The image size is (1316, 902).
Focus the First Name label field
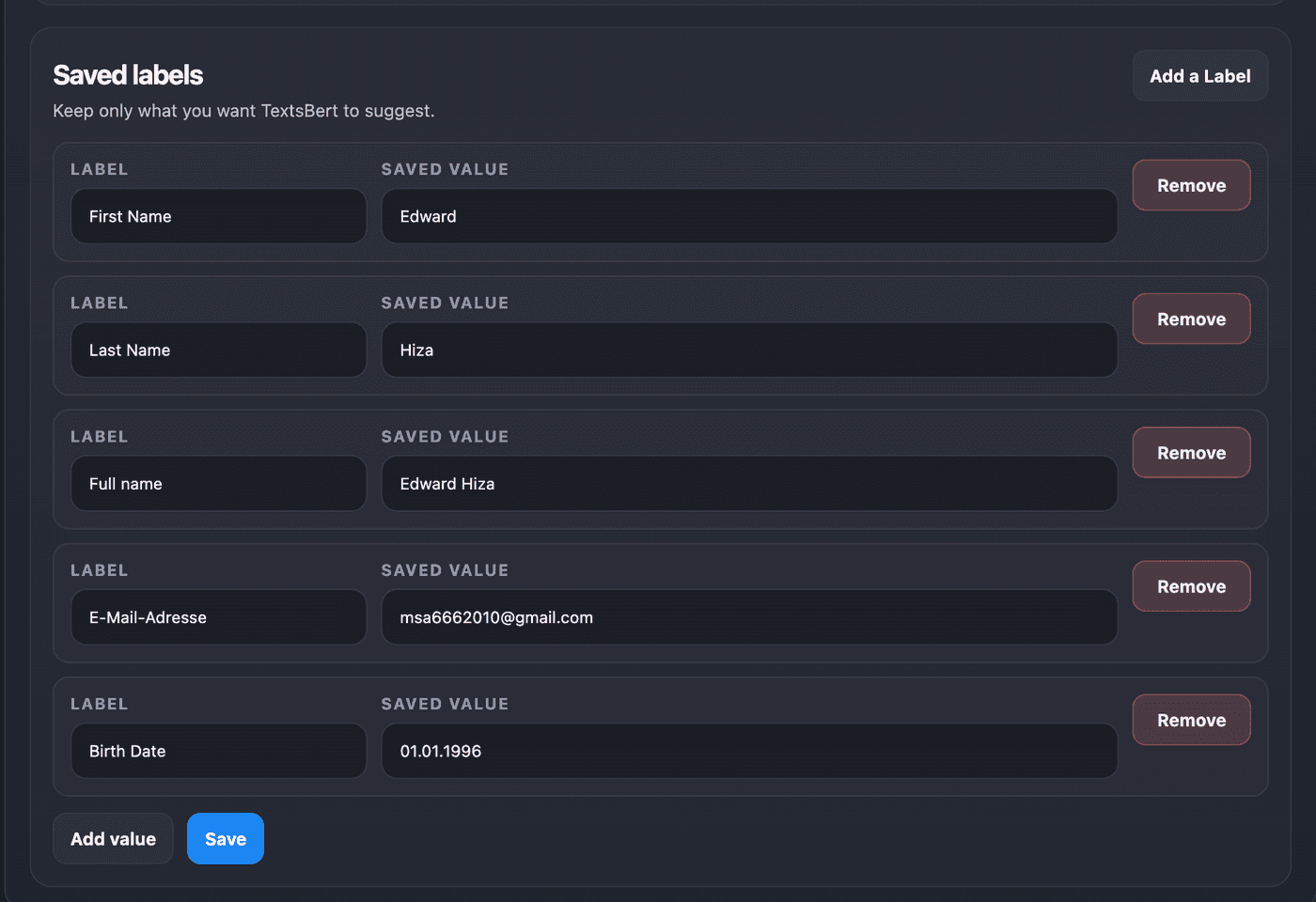[218, 217]
